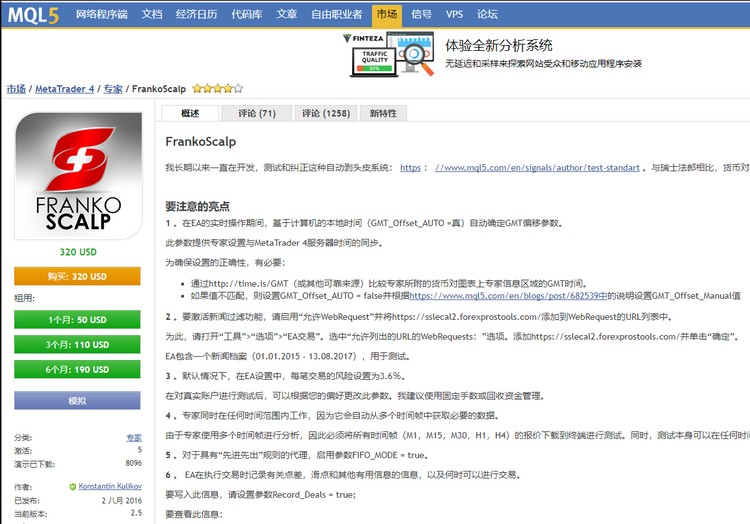Click the 2.5 current version value
The height and width of the screenshot is (524, 750).
tap(136, 513)
